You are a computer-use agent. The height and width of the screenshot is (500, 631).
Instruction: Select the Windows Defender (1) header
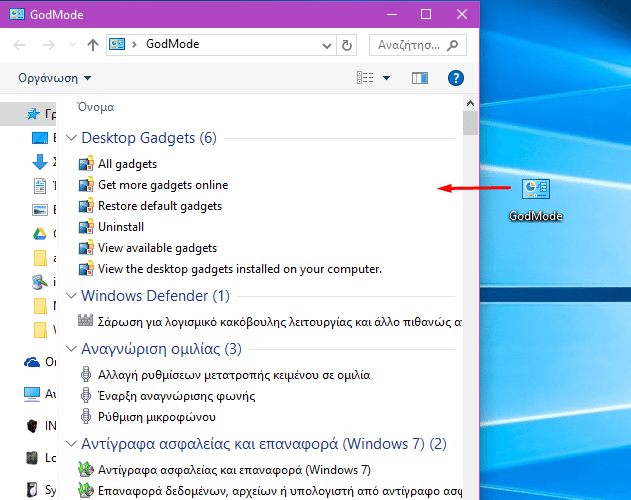155,296
